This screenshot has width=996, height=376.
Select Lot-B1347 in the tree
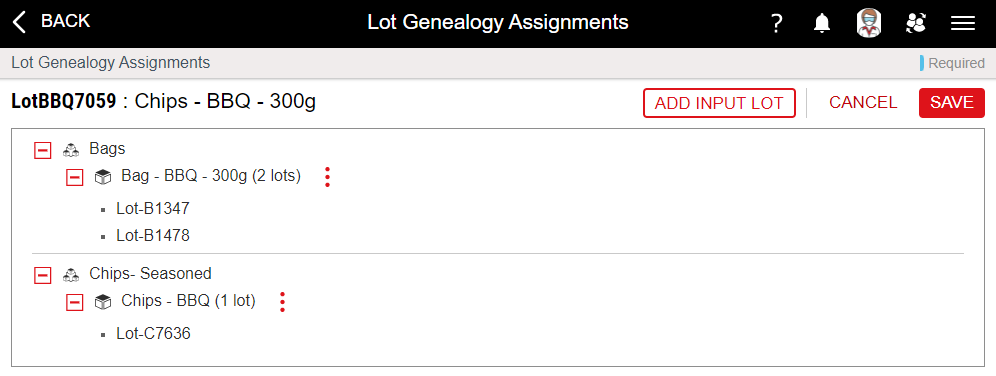(153, 209)
